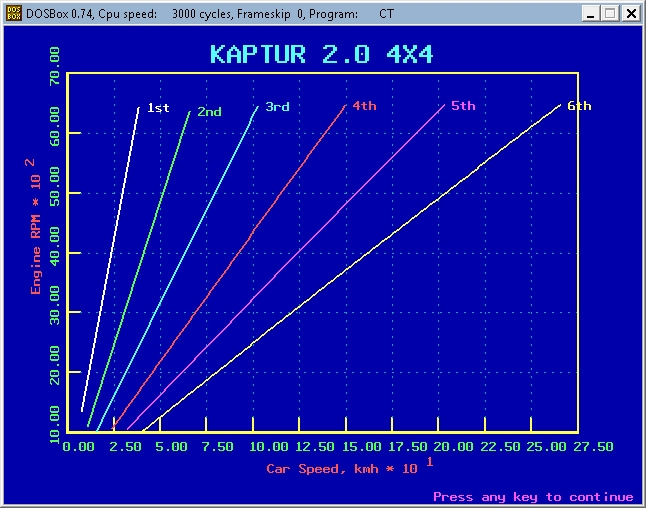Click the 0.00 x-axis value
Image resolution: width=646 pixels, height=508 pixels.
pyautogui.click(x=78, y=447)
